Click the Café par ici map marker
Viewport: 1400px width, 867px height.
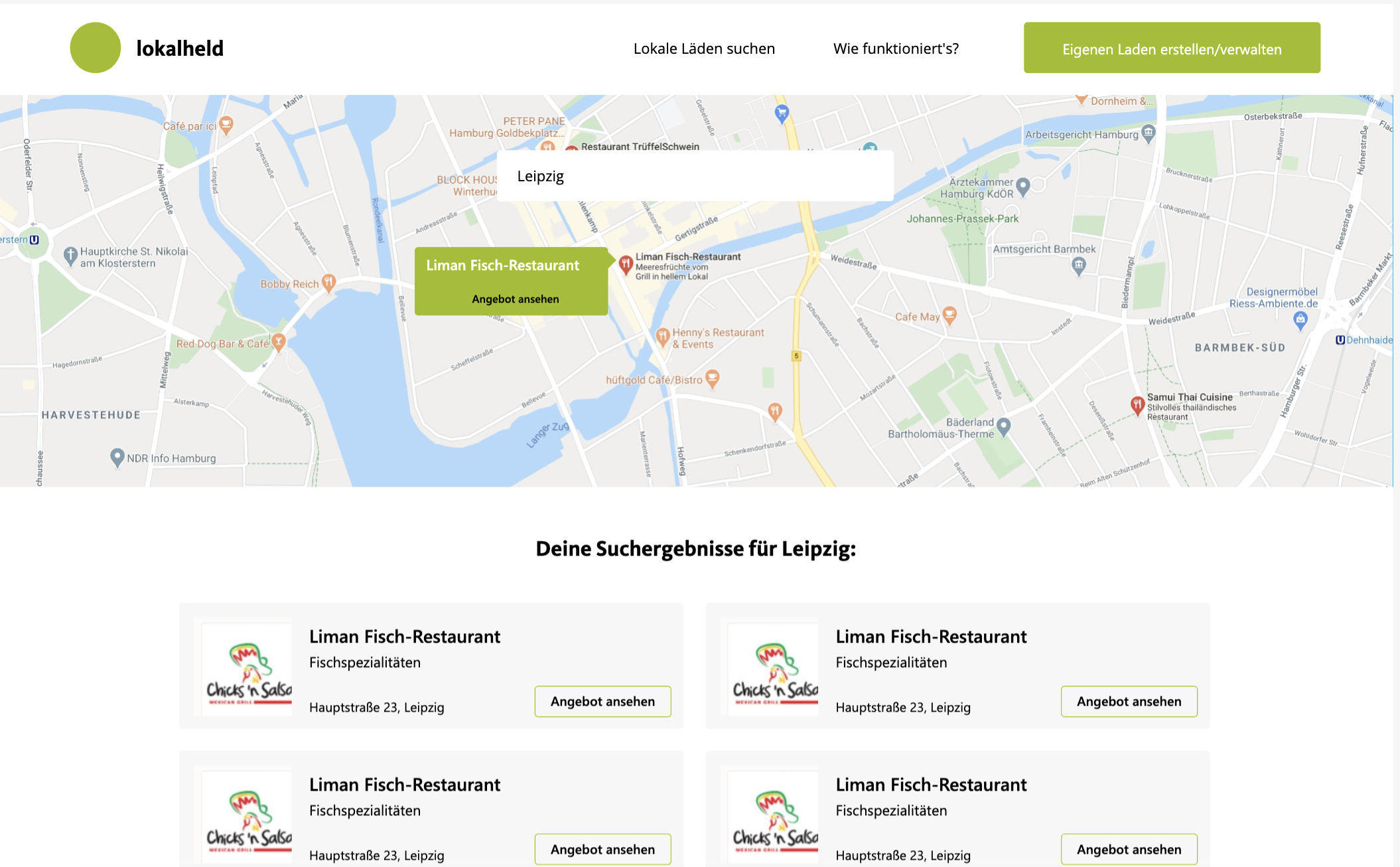(226, 124)
